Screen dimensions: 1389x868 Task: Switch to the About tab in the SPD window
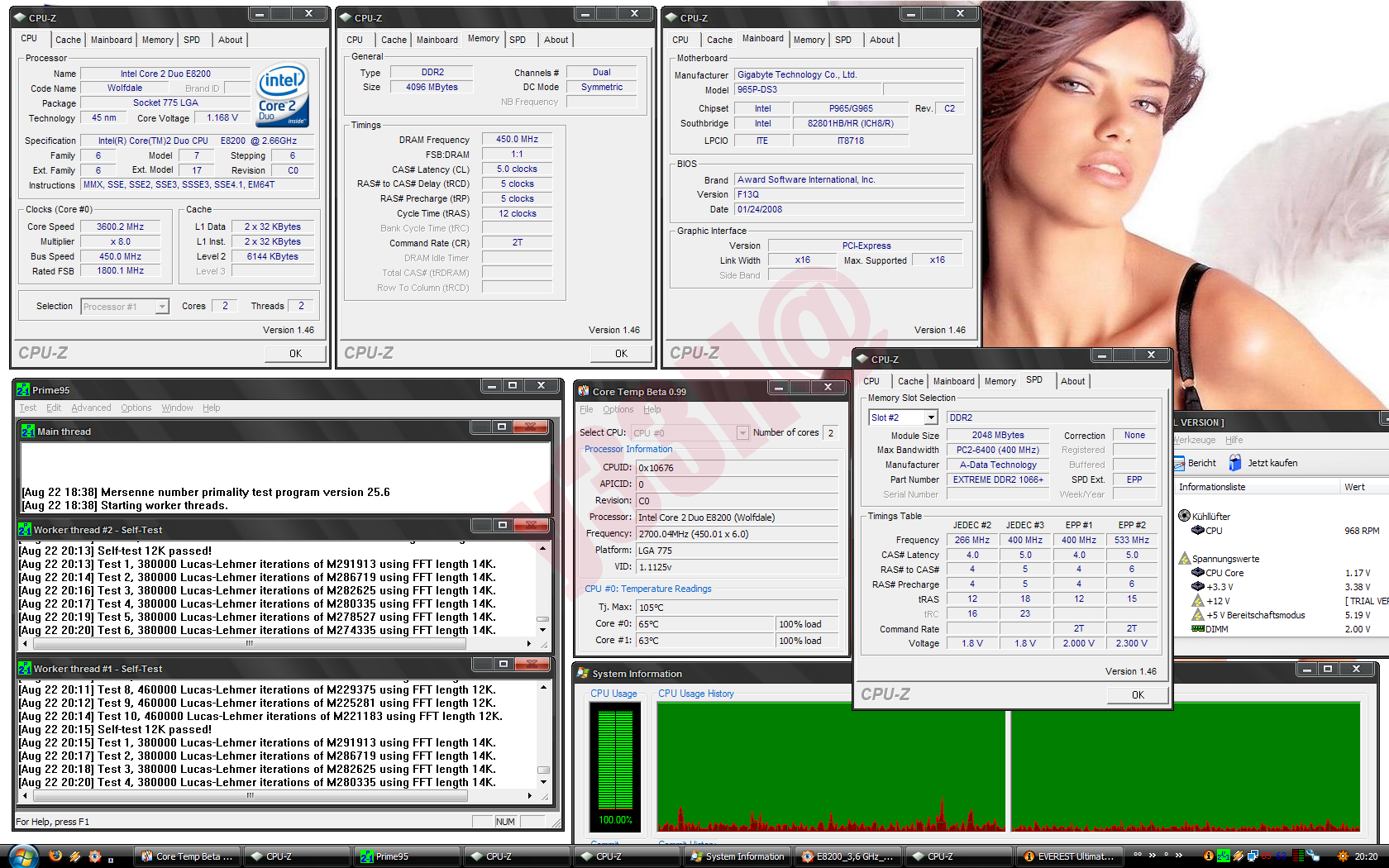1073,381
